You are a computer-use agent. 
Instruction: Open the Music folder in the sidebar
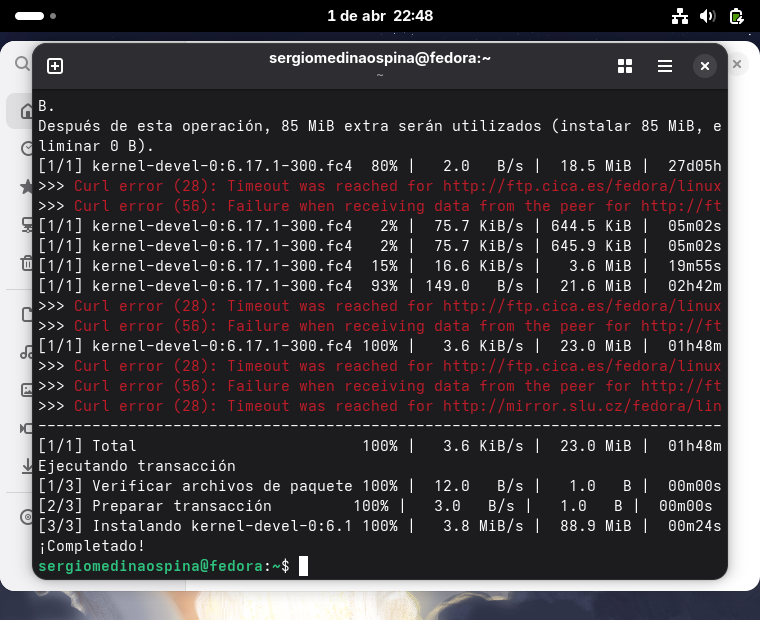pos(25,352)
